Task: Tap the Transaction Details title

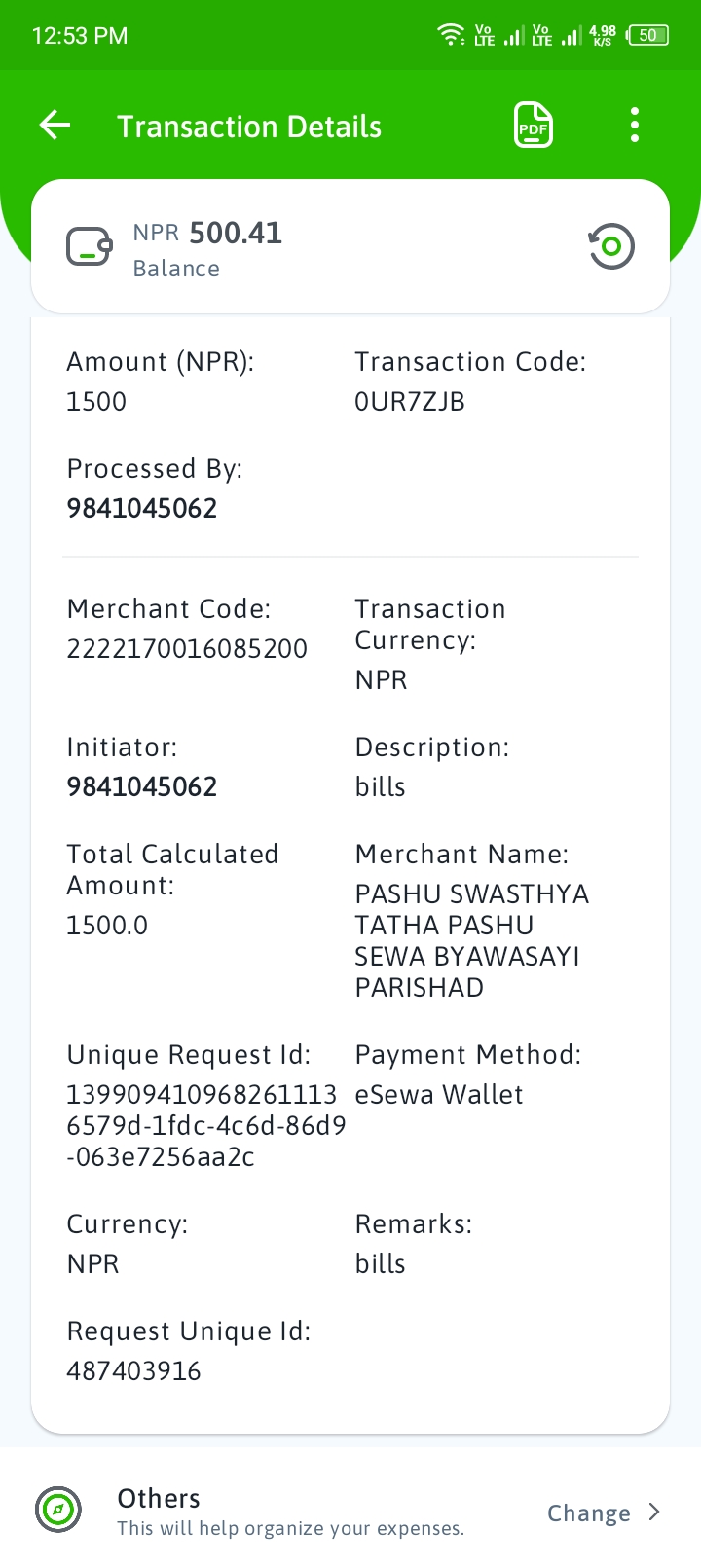Action: coord(249,127)
